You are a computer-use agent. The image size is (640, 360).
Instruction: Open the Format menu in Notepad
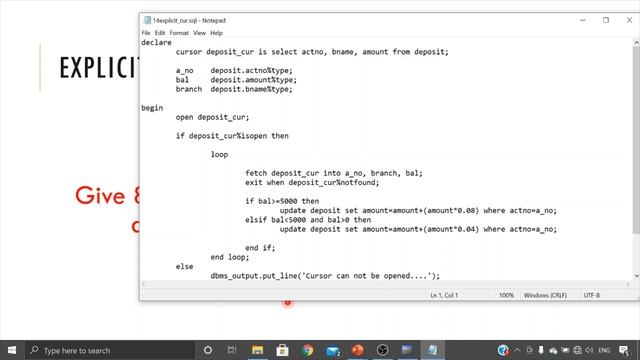[x=179, y=33]
